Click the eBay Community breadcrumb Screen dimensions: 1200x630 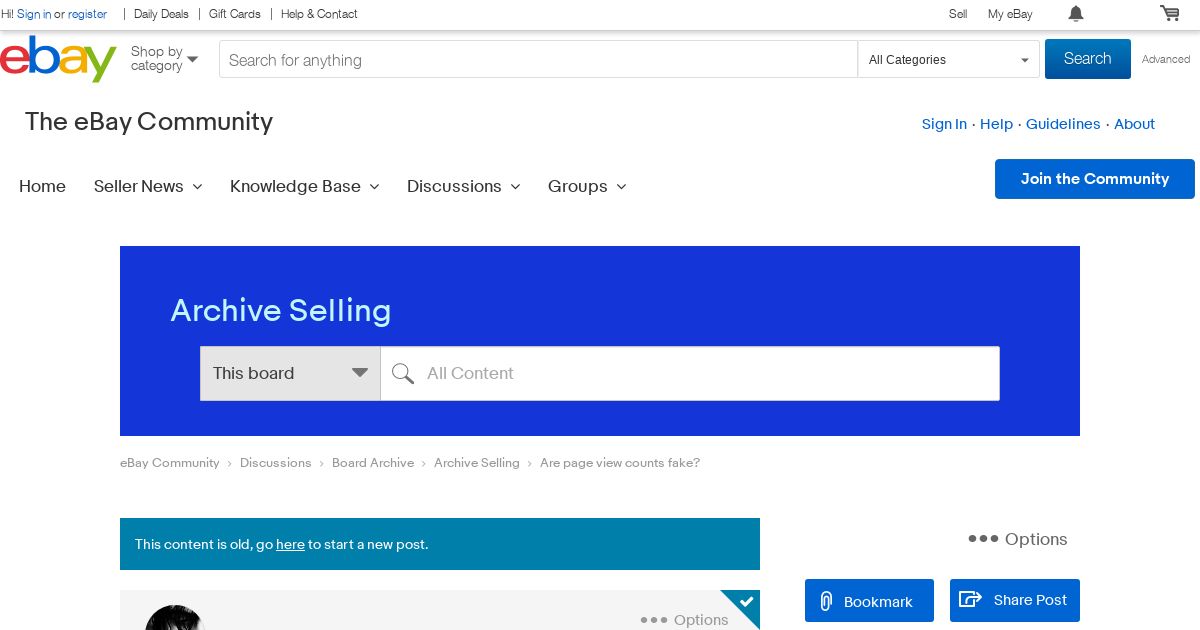(x=170, y=463)
